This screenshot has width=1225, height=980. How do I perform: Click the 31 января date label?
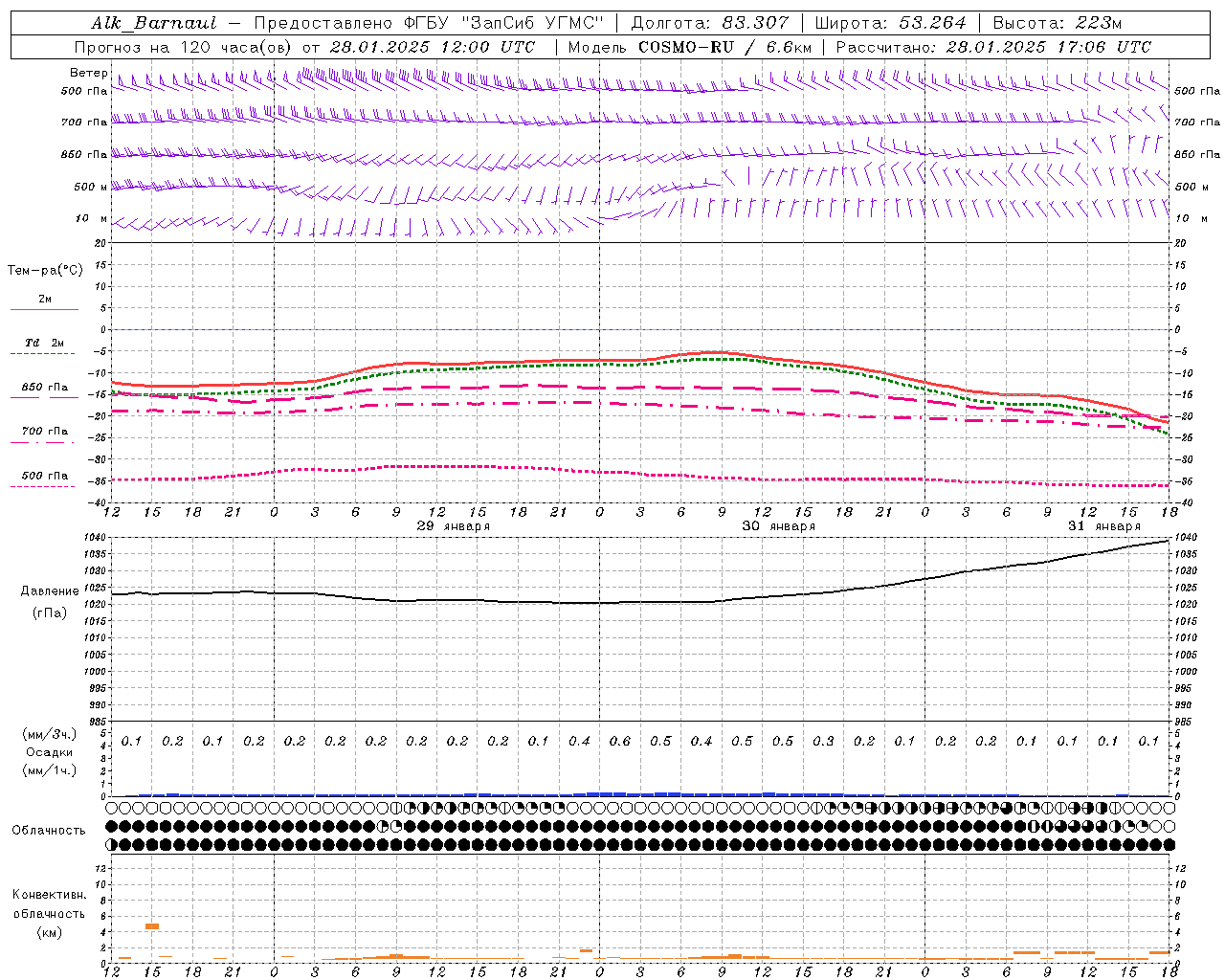1104,526
